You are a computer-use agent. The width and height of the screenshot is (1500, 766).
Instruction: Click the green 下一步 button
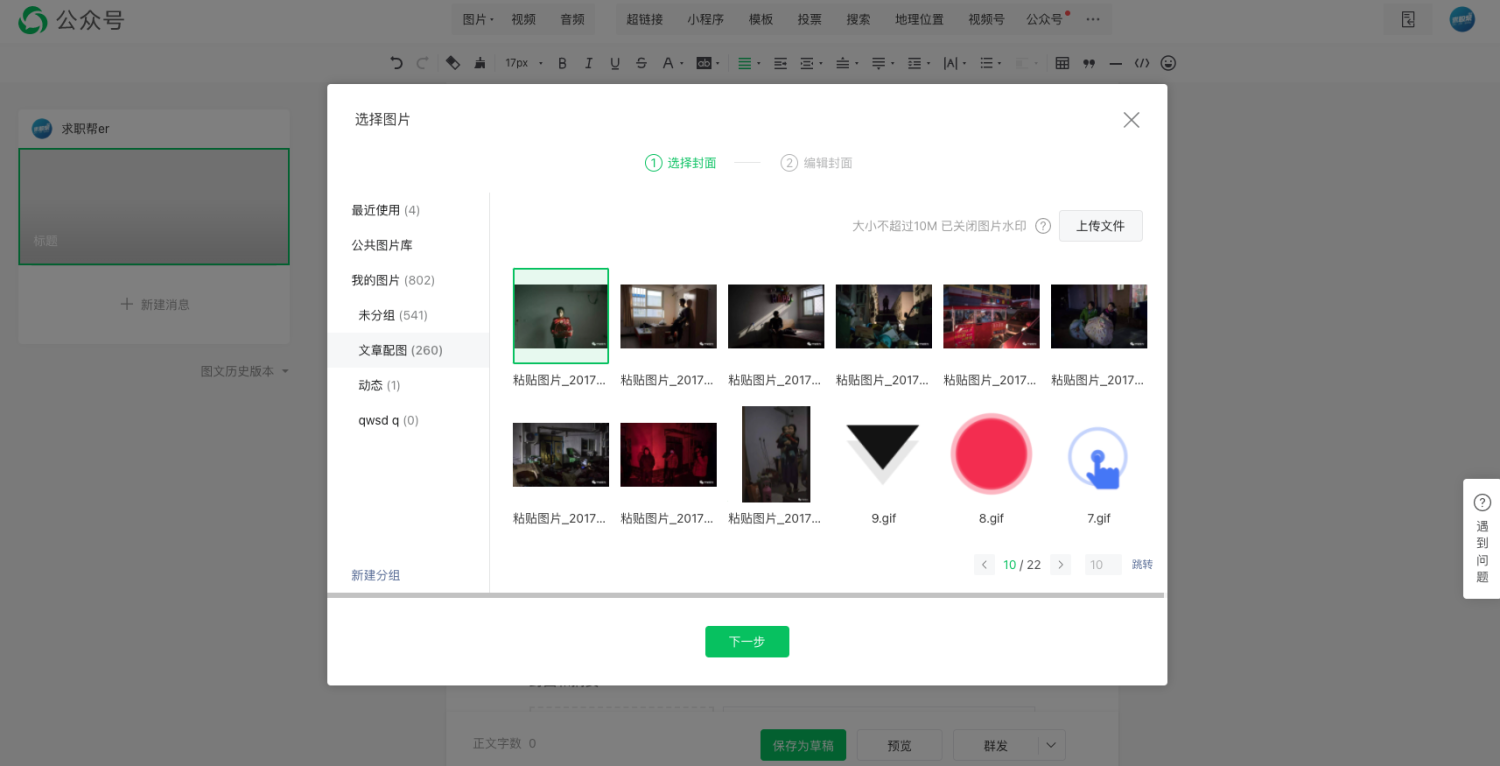coord(747,642)
